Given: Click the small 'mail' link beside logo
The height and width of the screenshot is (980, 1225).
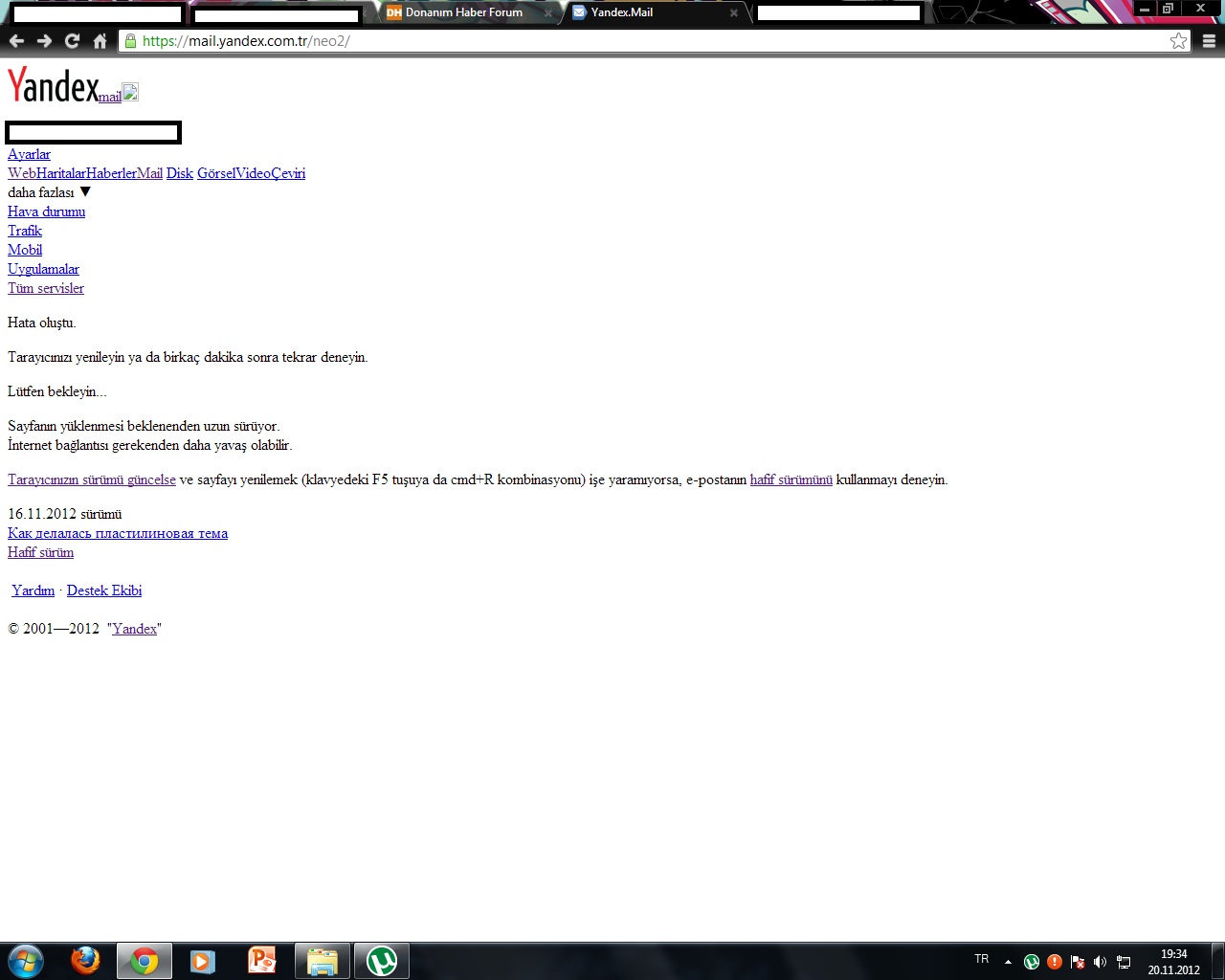Looking at the screenshot, I should [110, 97].
